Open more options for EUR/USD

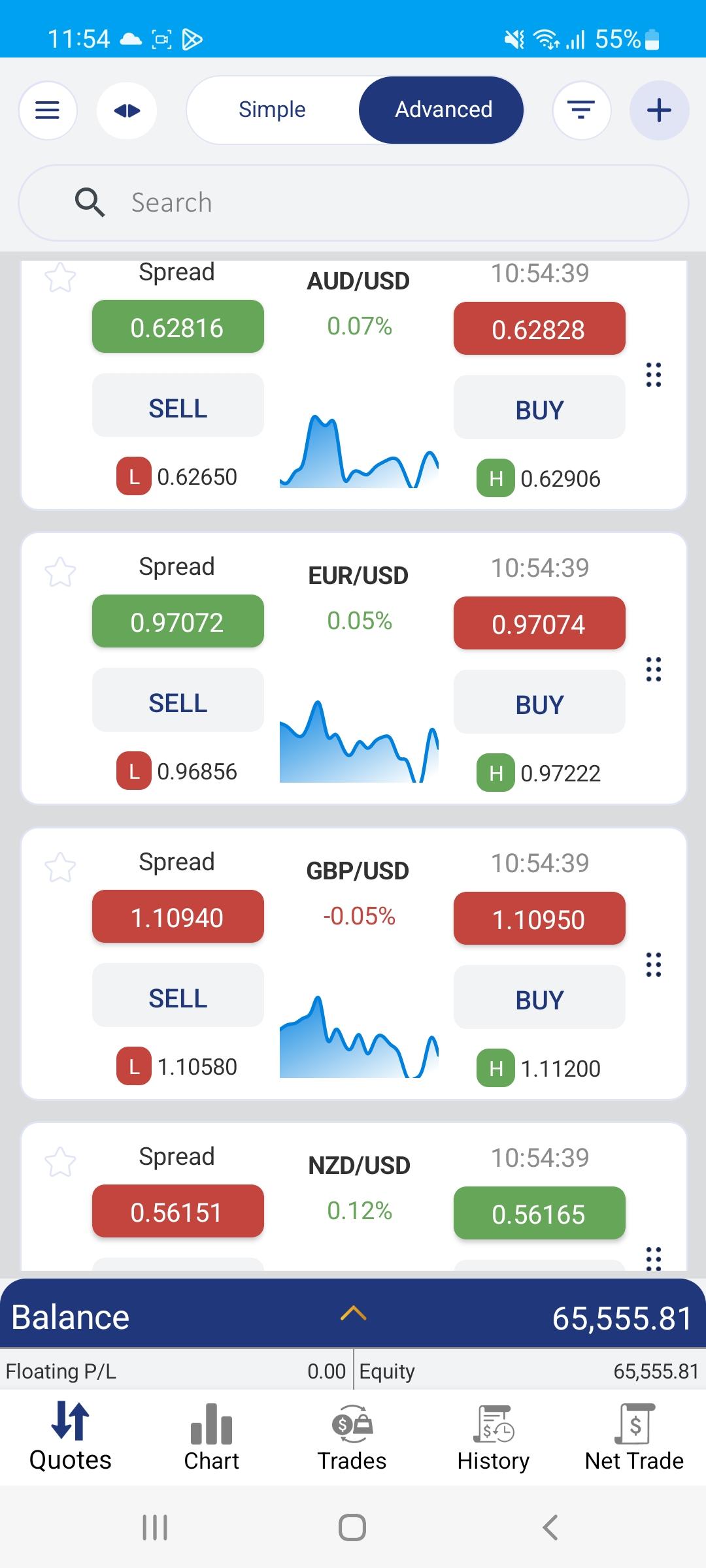[x=653, y=670]
